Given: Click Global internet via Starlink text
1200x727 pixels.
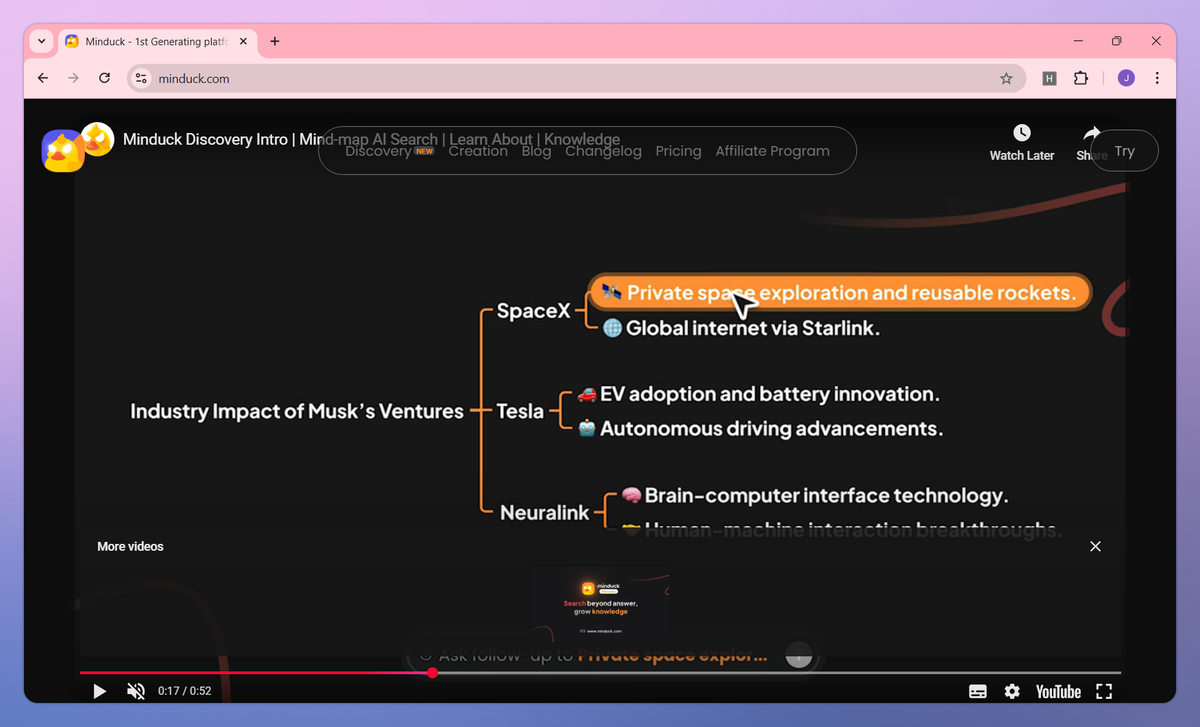Looking at the screenshot, I should pyautogui.click(x=753, y=328).
